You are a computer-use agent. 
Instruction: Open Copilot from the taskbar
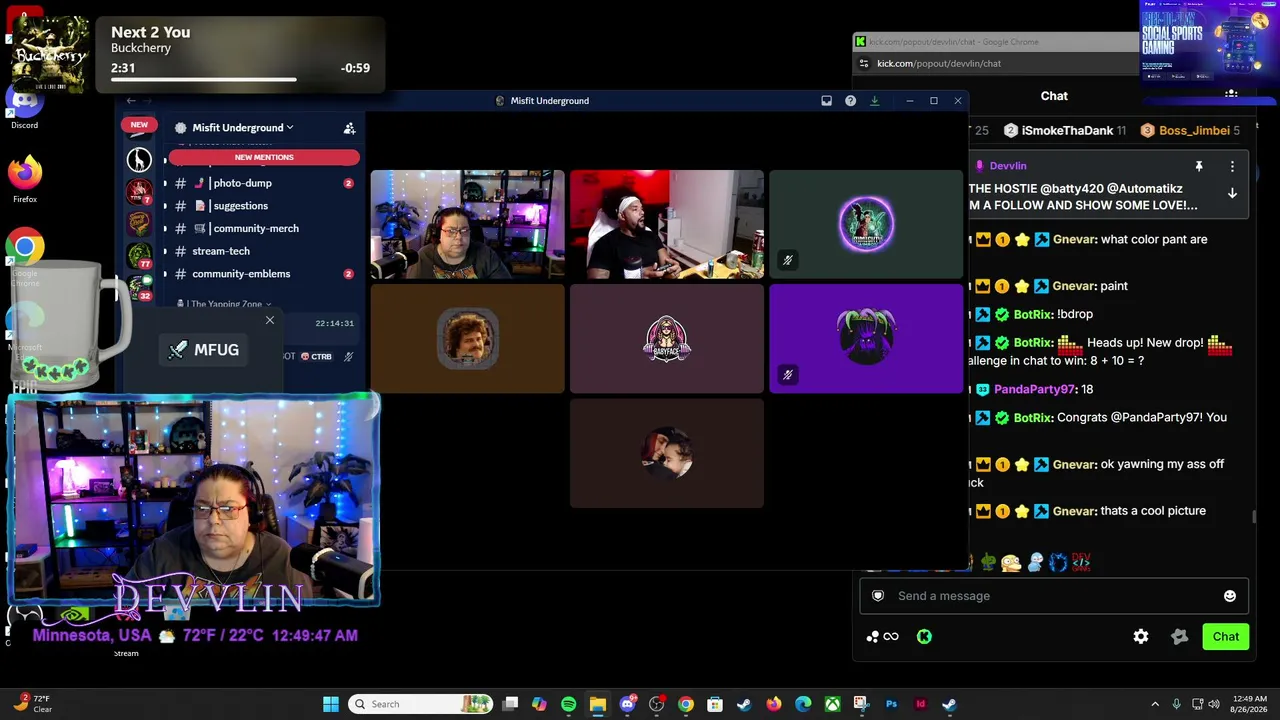[539, 704]
